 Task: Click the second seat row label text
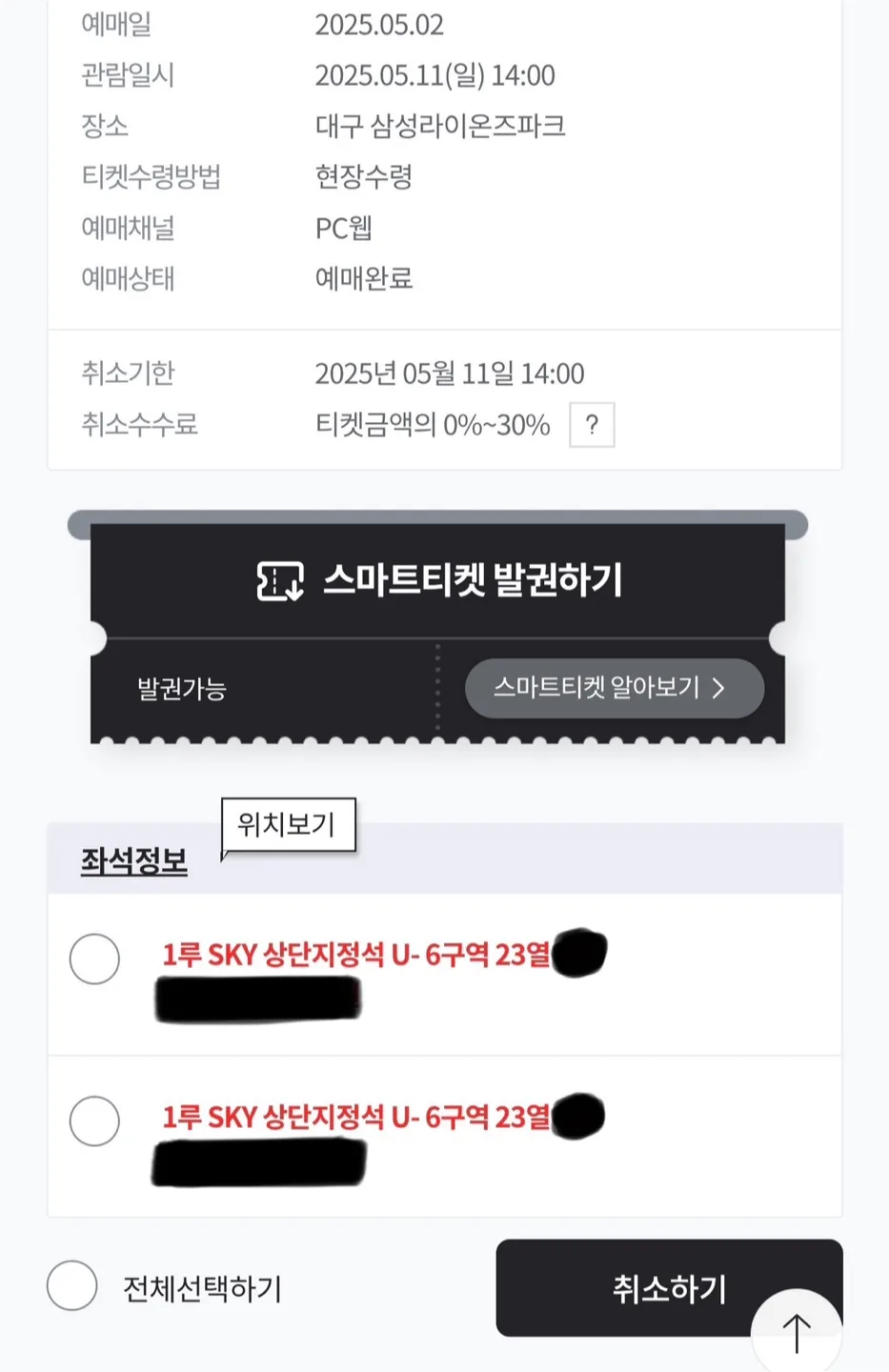356,1117
